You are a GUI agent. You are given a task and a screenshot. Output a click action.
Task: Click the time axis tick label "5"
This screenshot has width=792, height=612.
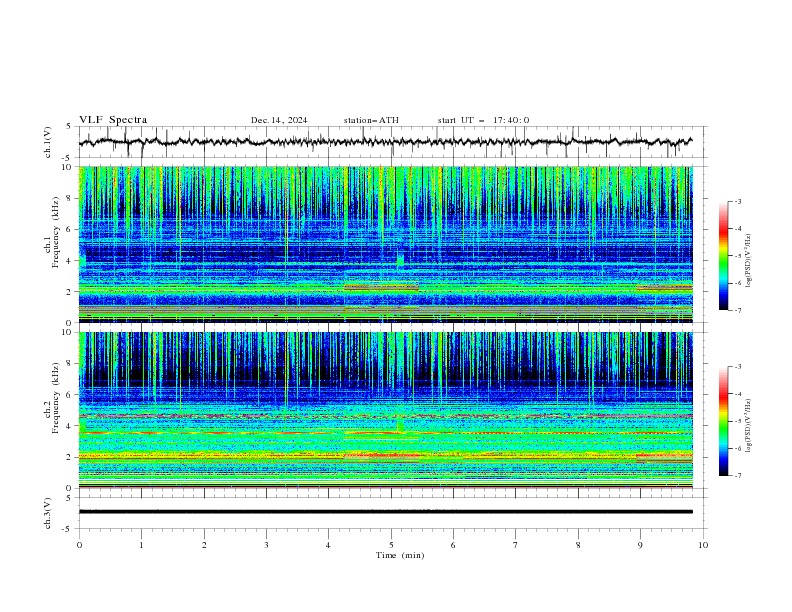[391, 545]
